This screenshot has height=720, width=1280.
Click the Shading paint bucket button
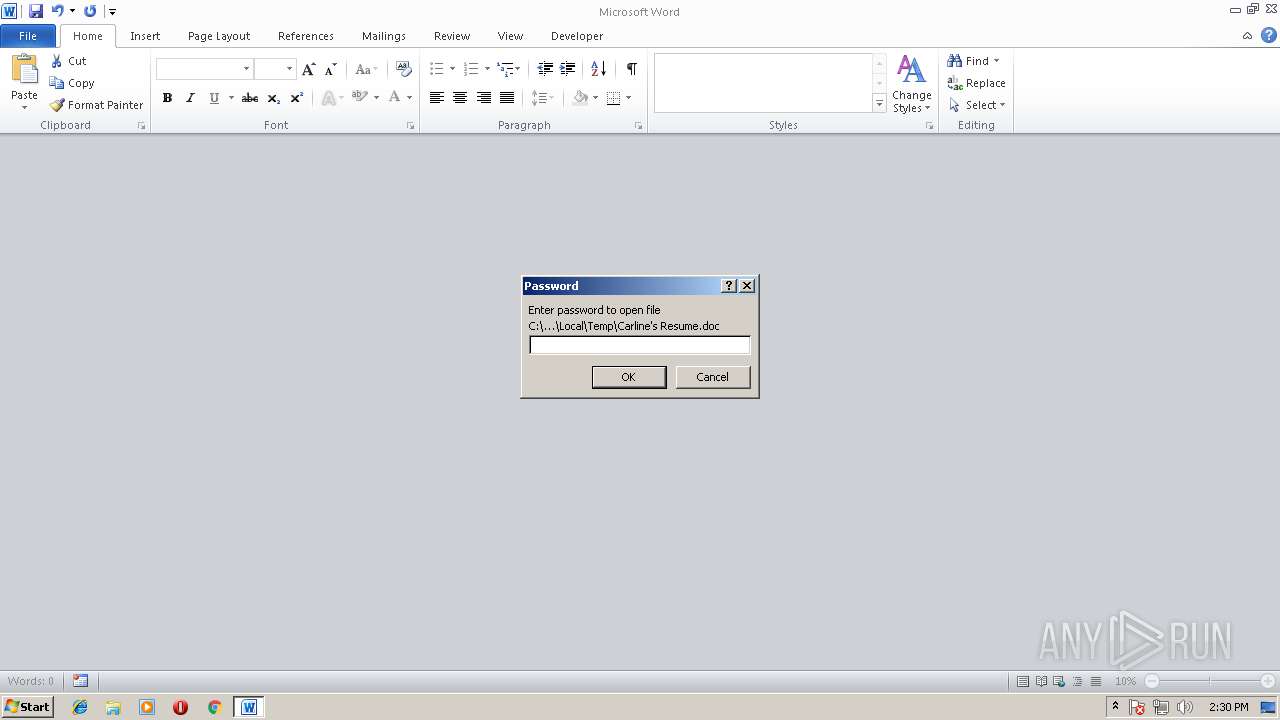[580, 97]
